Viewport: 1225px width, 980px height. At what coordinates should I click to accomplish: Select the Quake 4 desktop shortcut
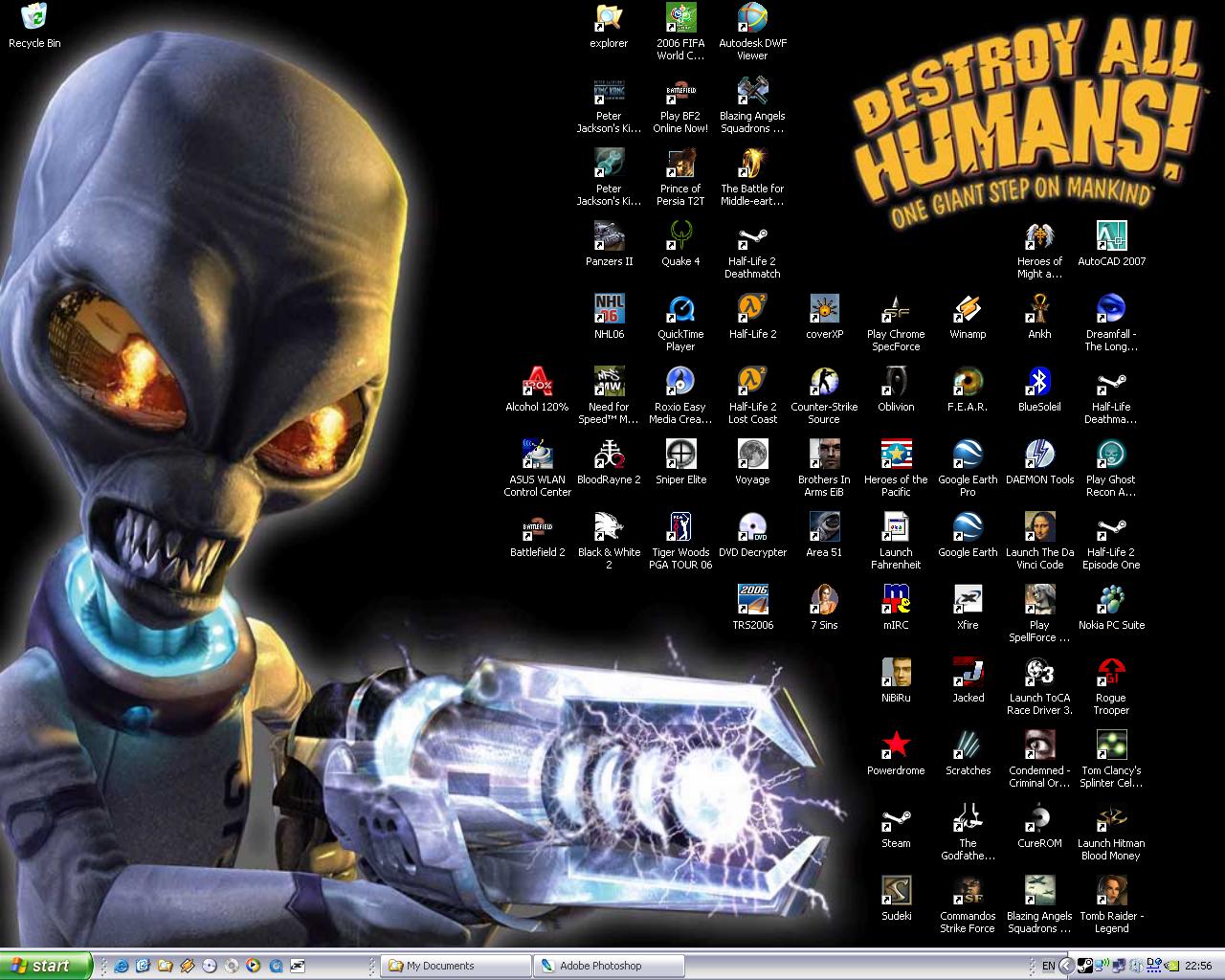[x=680, y=236]
